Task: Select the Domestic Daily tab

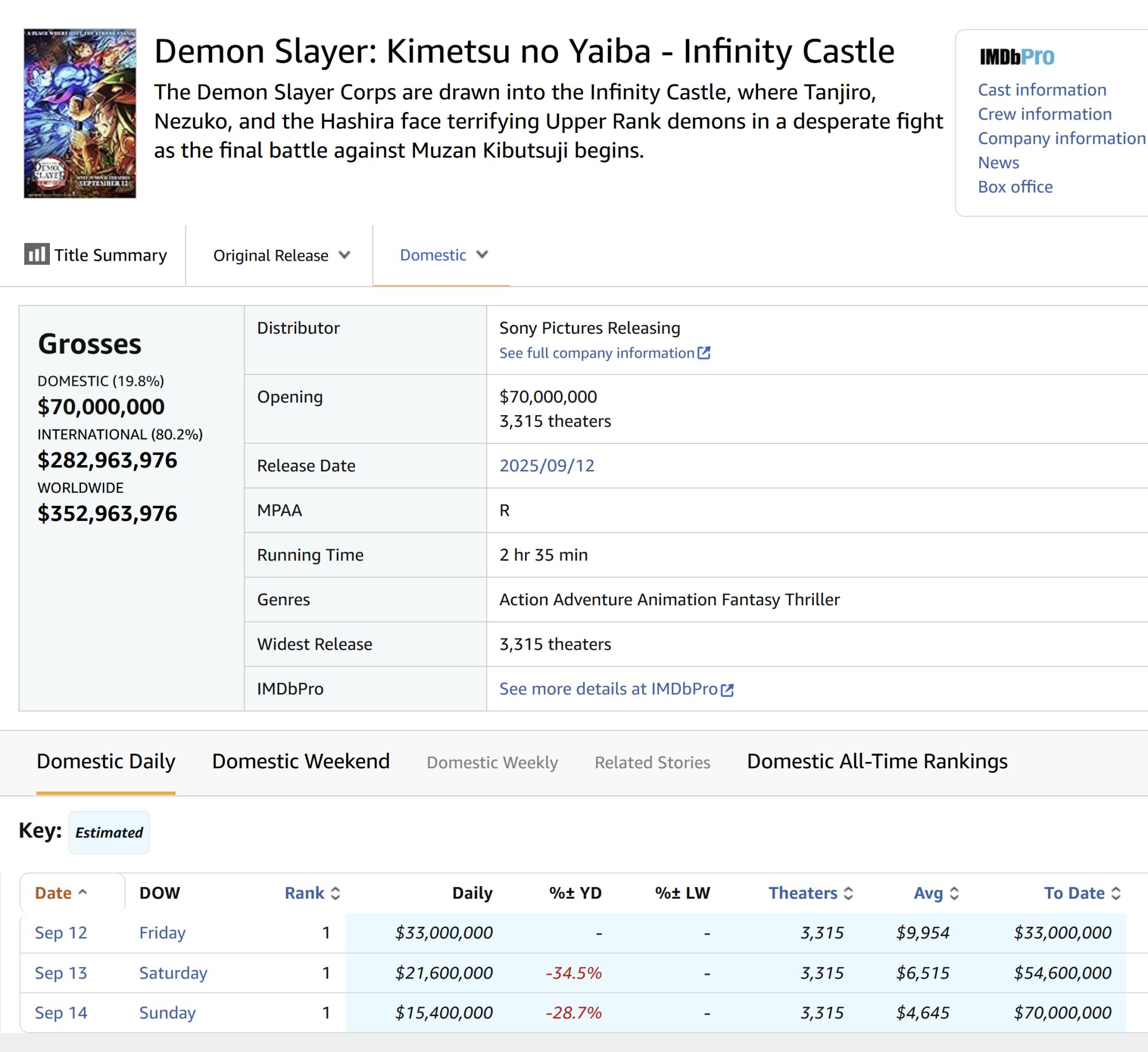Action: [x=106, y=761]
